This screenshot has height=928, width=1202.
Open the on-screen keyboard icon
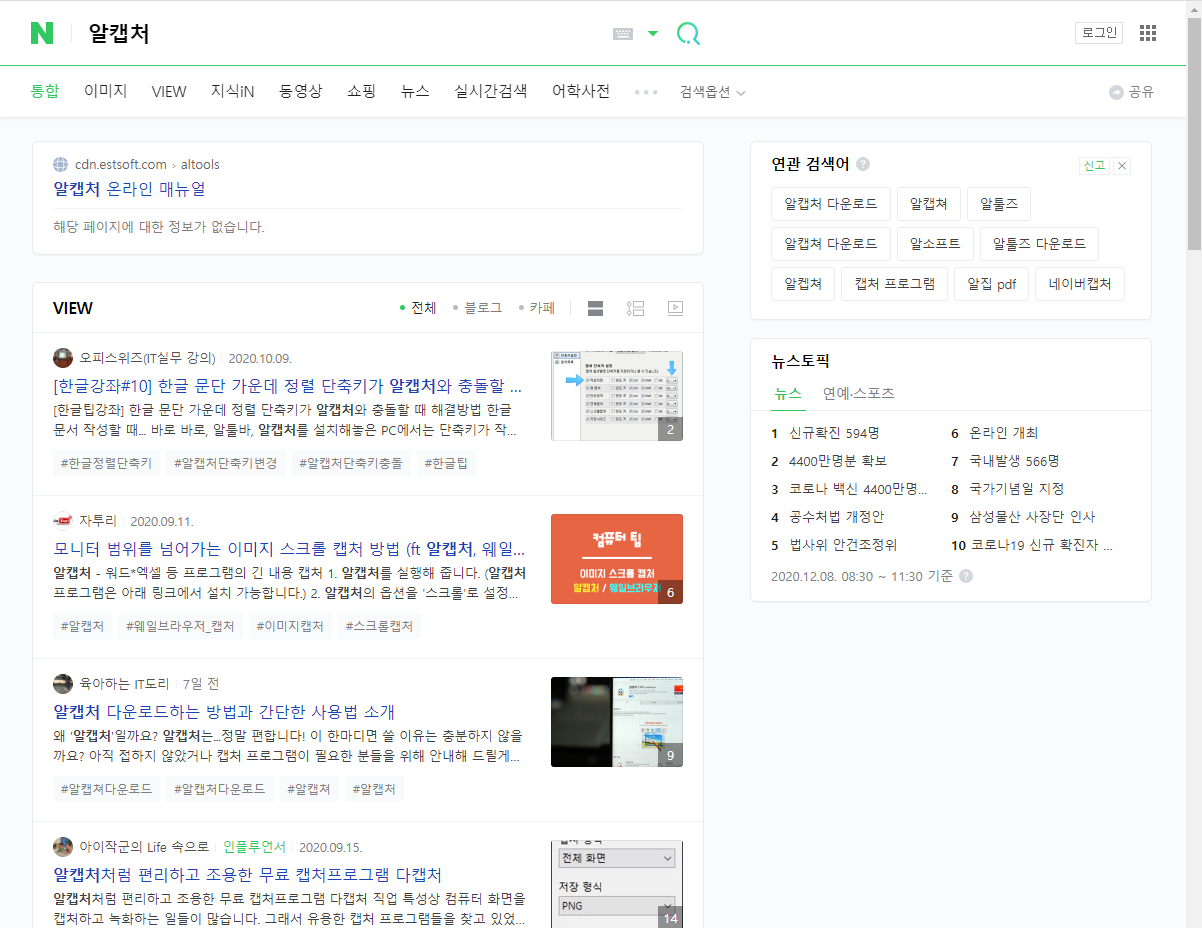(623, 34)
